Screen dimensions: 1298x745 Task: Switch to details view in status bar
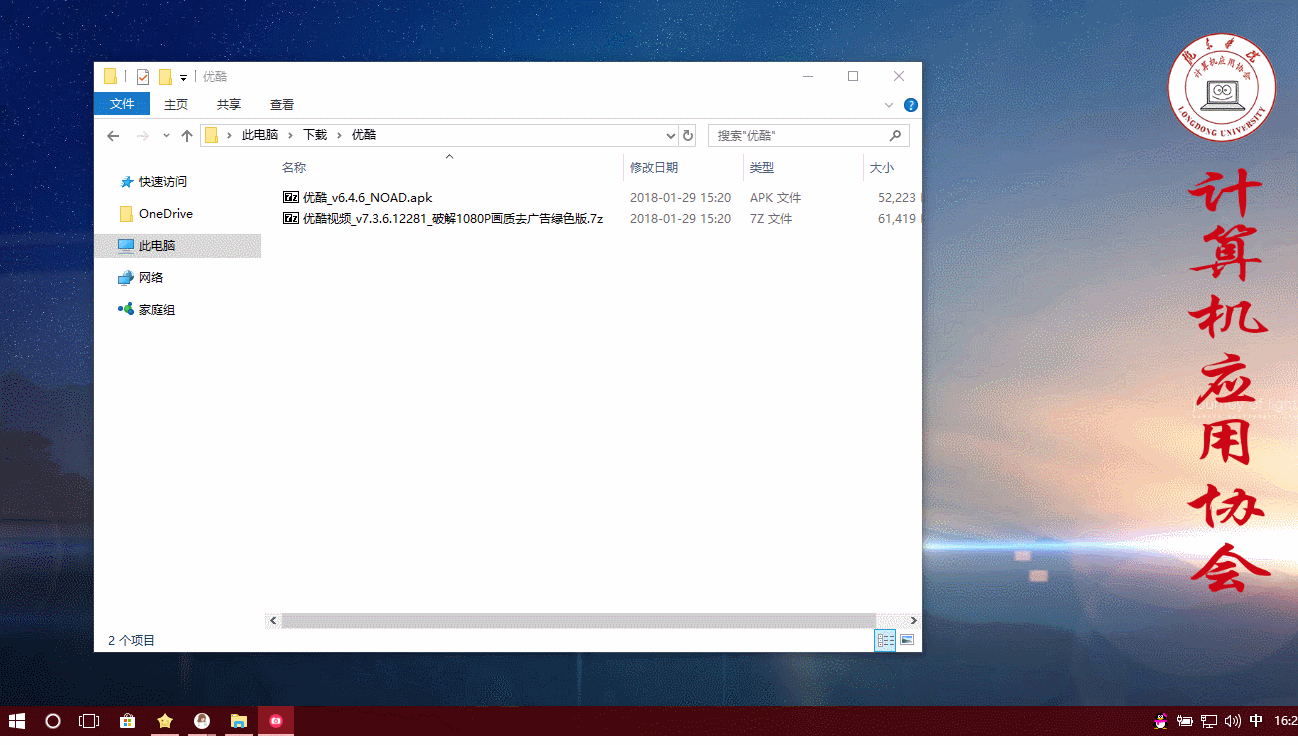[x=885, y=641]
